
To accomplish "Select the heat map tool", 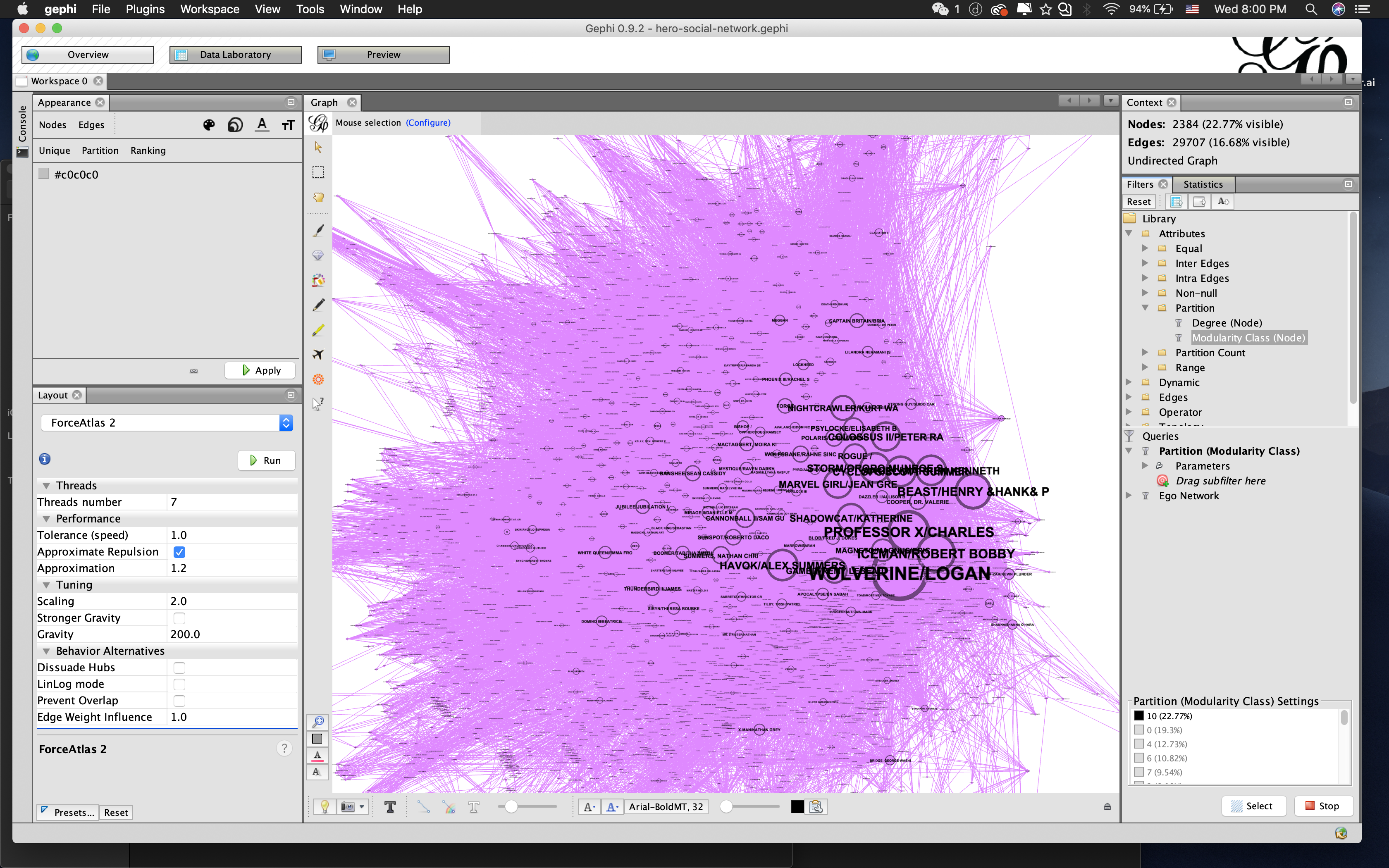I will point(318,379).
